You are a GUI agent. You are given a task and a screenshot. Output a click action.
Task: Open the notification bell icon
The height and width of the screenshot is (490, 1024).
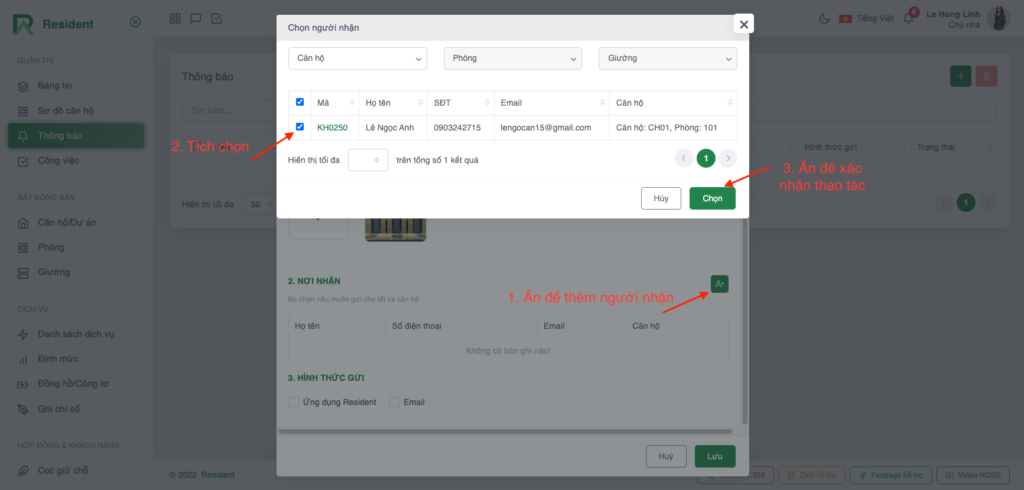coord(908,19)
